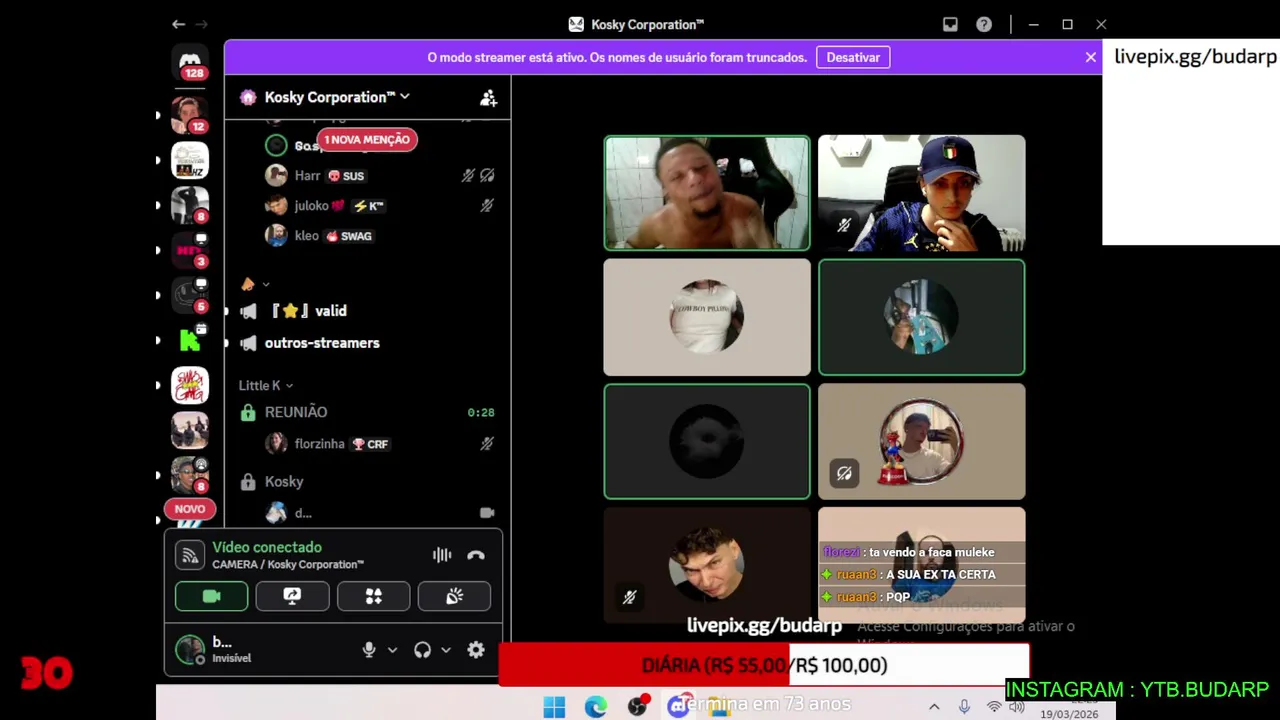Open the green K server icon
Image resolution: width=1280 pixels, height=720 pixels.
[x=189, y=340]
